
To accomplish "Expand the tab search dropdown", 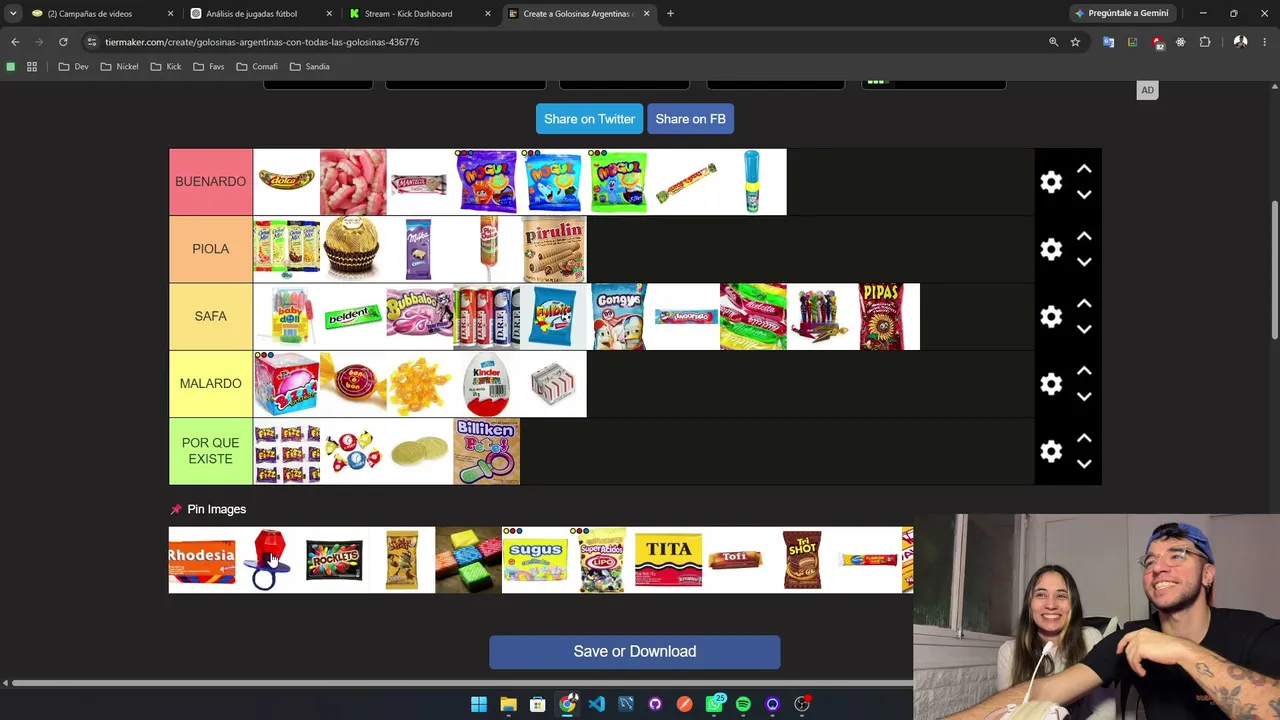I will point(12,14).
